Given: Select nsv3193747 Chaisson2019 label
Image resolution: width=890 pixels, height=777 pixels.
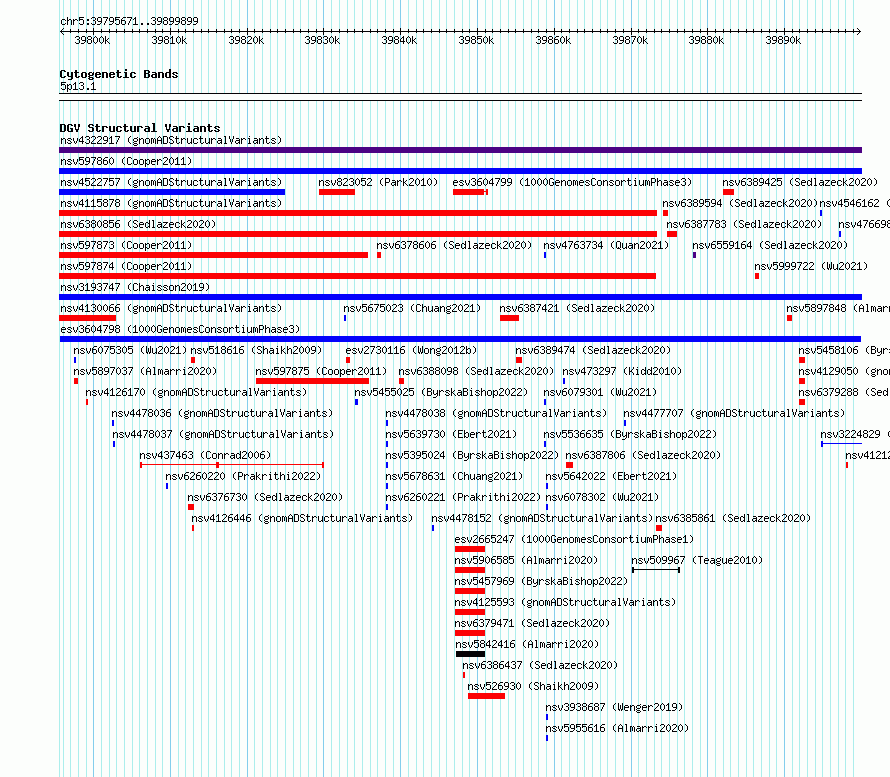Looking at the screenshot, I should [135, 287].
